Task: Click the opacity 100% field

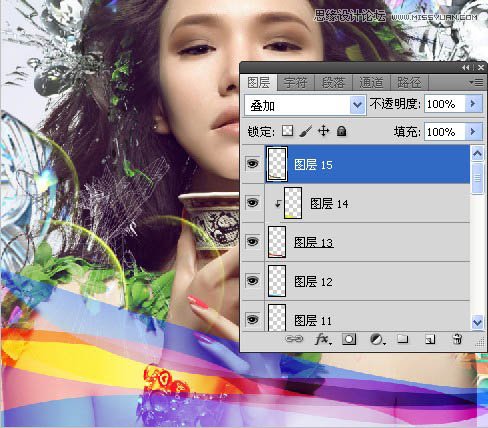Action: click(x=445, y=104)
